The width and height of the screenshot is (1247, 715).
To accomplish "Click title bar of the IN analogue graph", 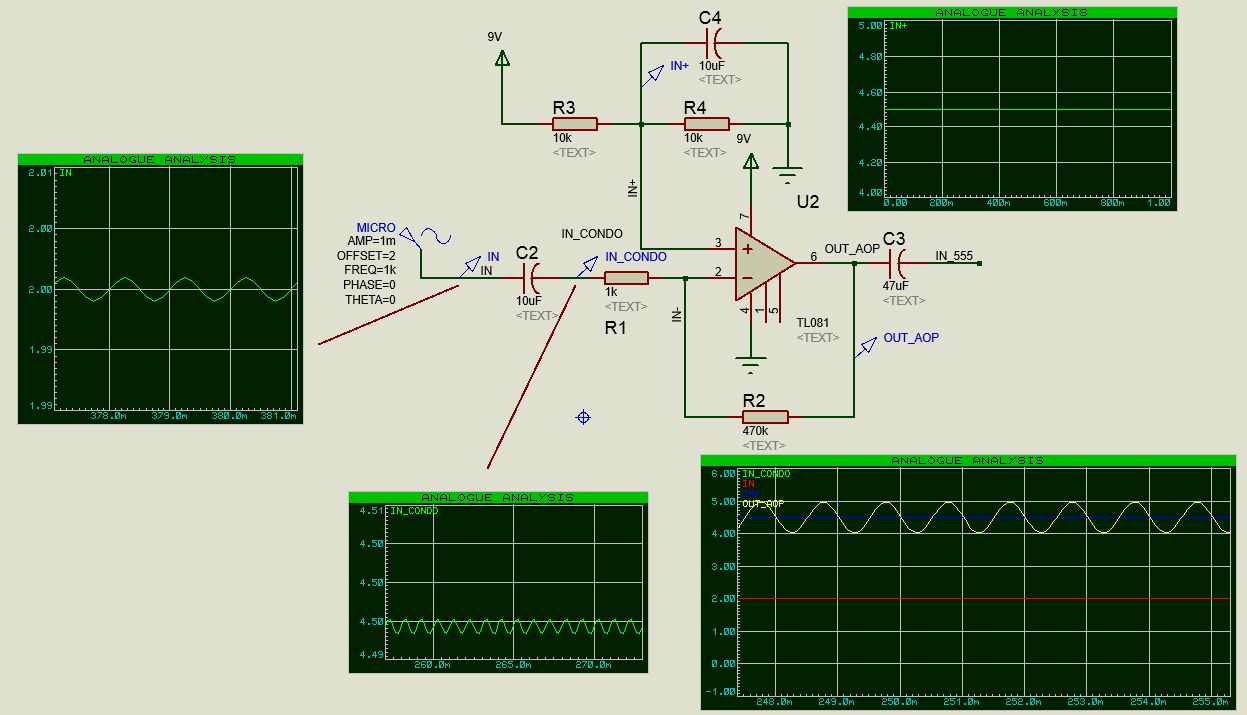I will (160, 159).
